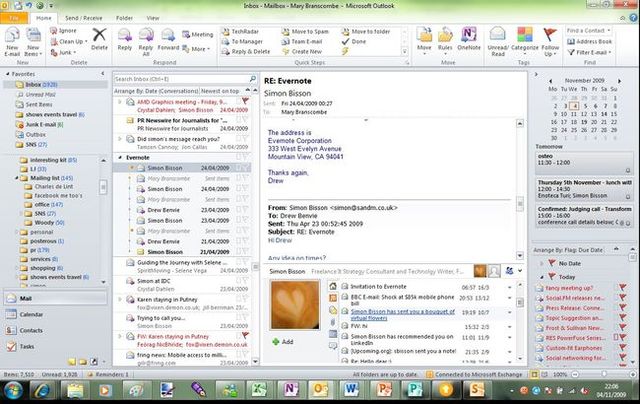Click the Meeting reply button
The image size is (640, 404).
[198, 34]
